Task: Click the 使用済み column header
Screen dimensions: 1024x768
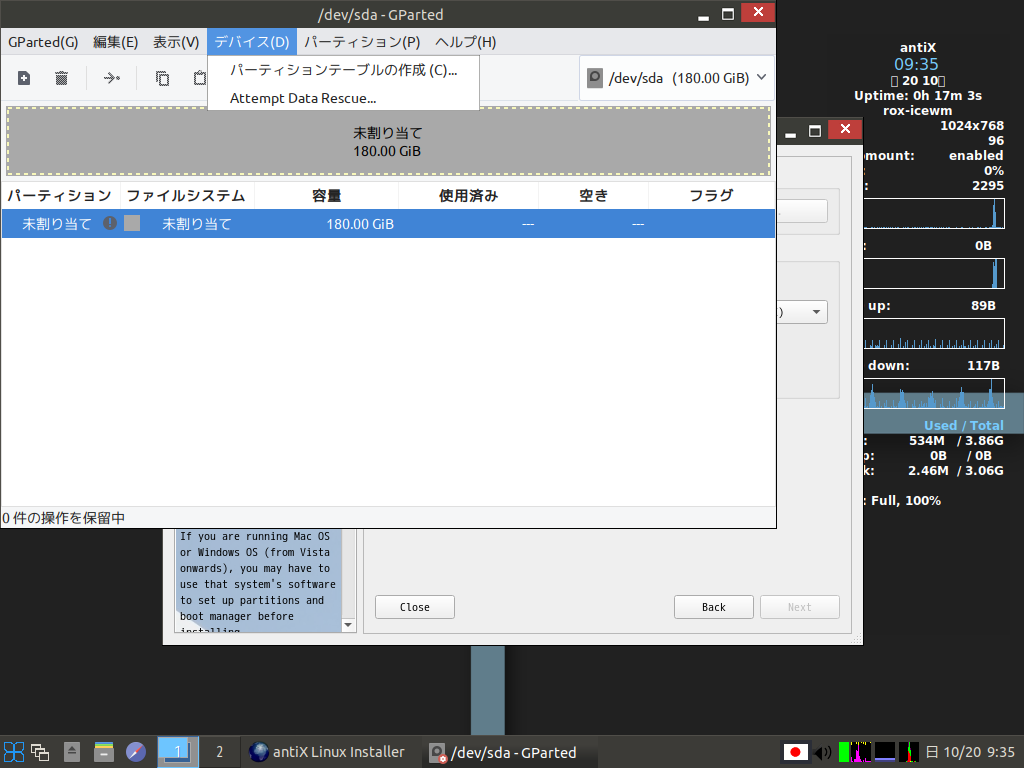Action: coord(468,195)
